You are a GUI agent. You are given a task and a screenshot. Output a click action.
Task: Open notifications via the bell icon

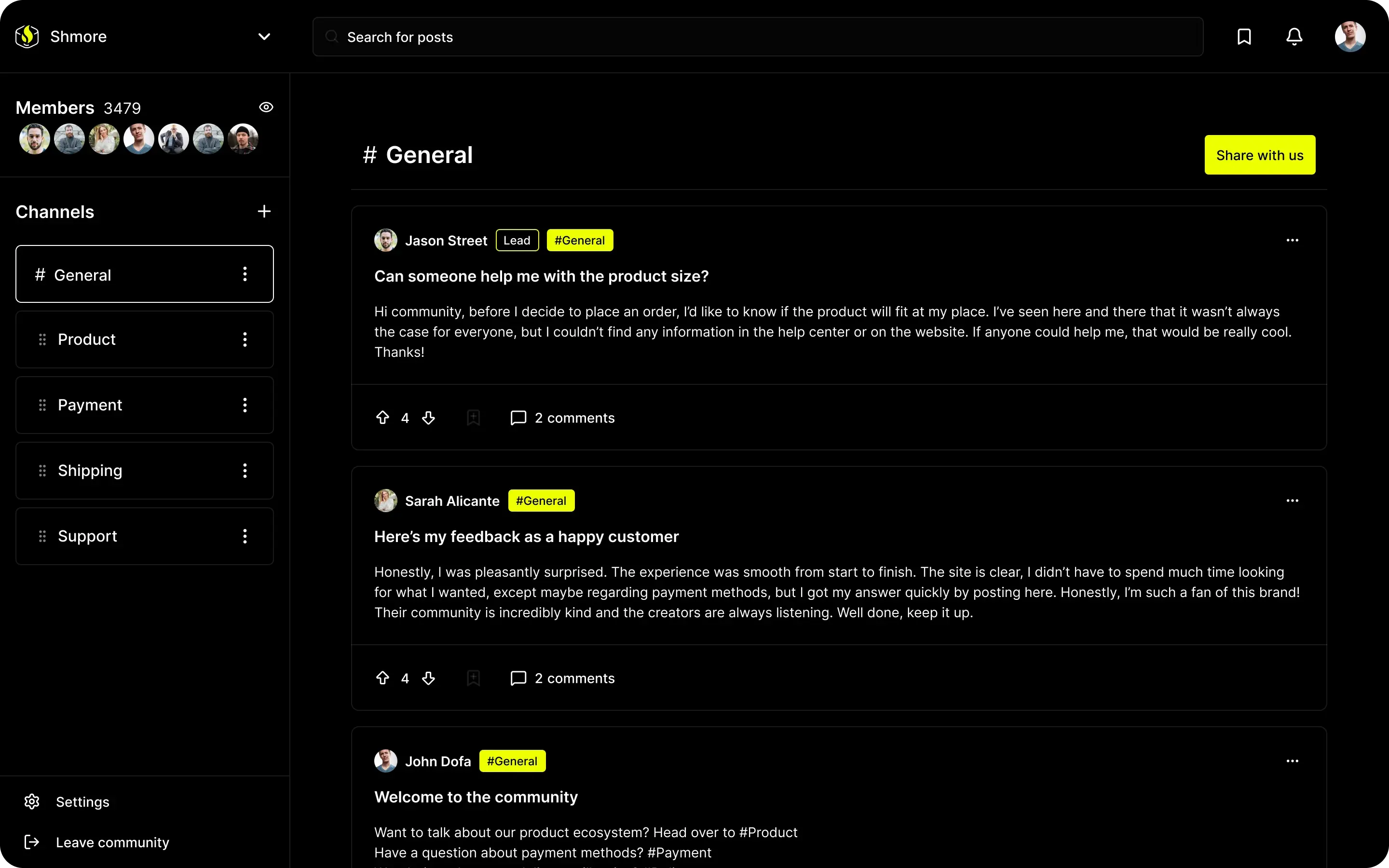click(x=1294, y=36)
